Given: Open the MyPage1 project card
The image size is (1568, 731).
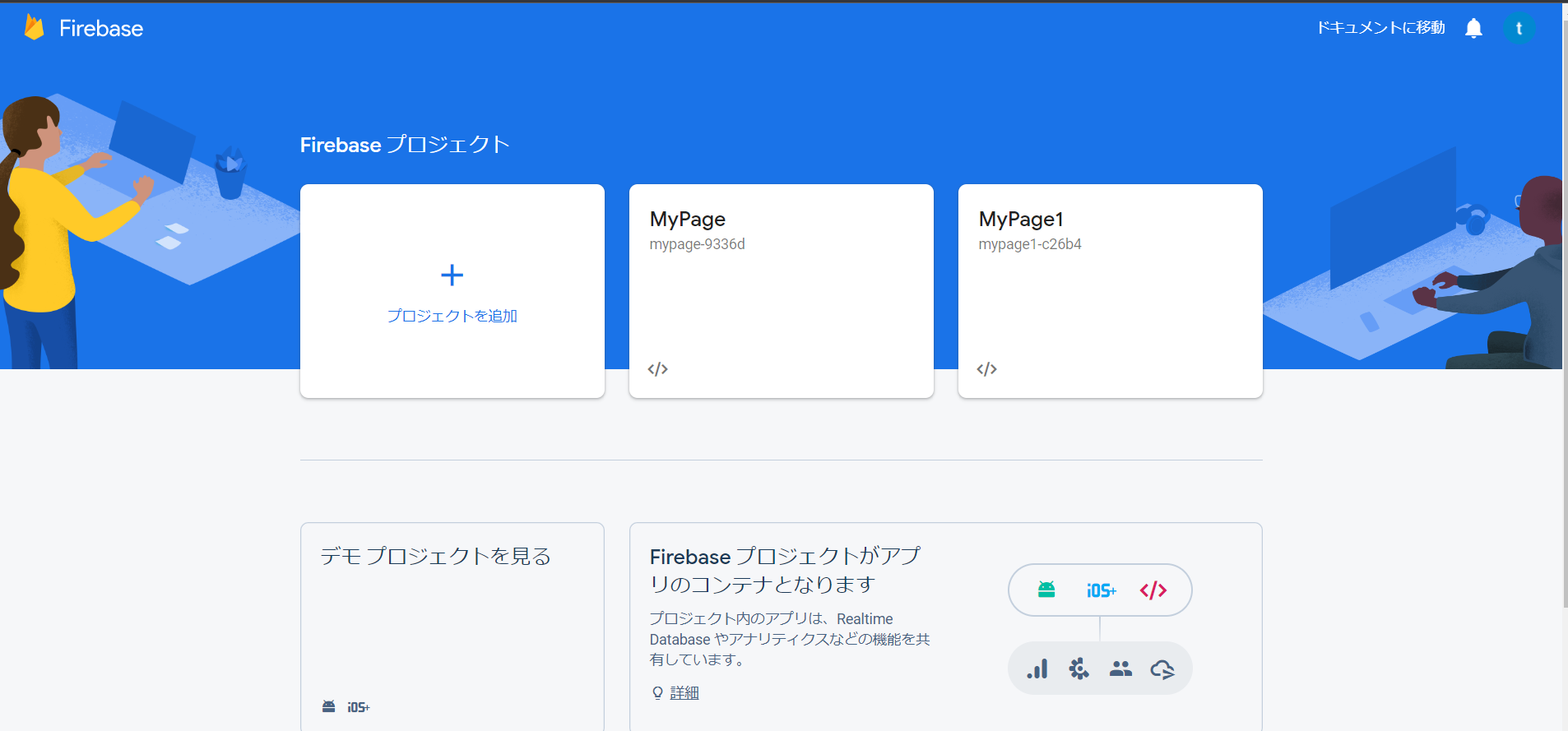Looking at the screenshot, I should 1110,291.
